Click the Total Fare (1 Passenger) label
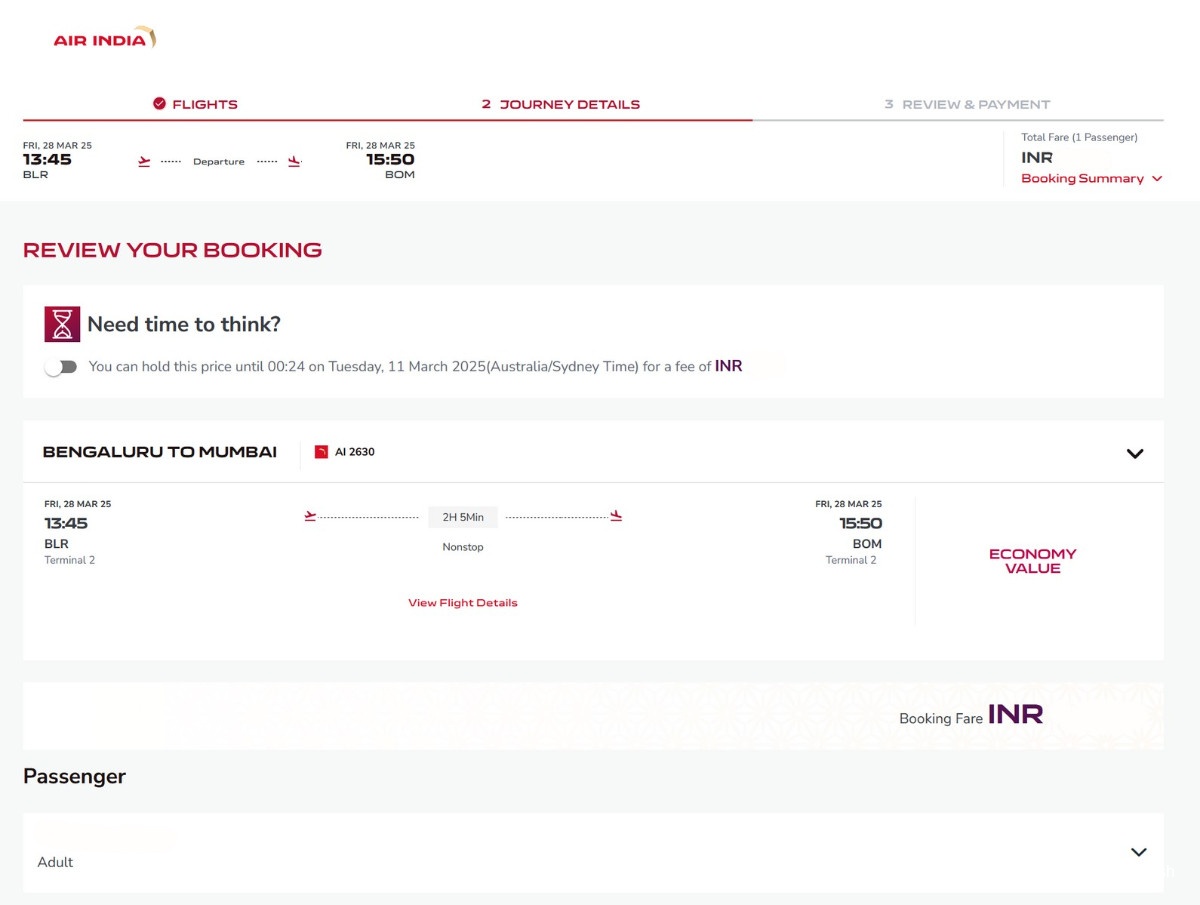Viewport: 1200px width, 905px height. (x=1079, y=138)
